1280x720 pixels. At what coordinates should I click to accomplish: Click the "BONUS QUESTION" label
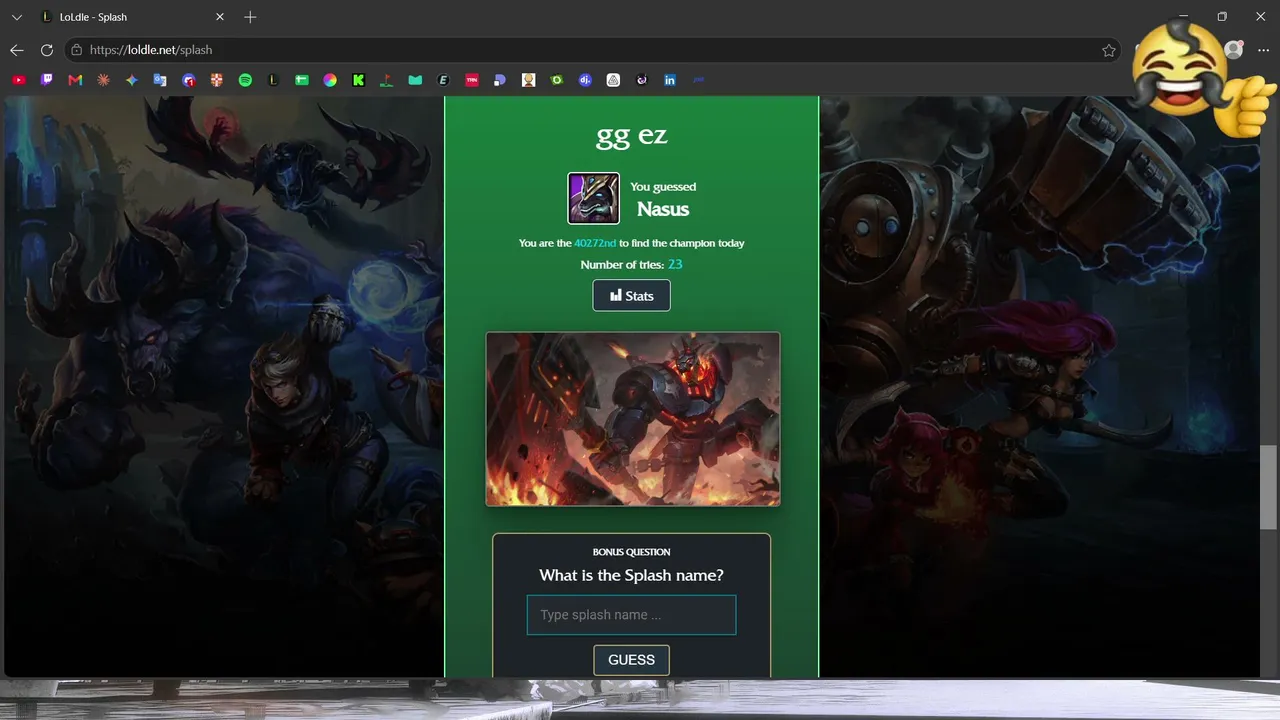[x=631, y=552]
